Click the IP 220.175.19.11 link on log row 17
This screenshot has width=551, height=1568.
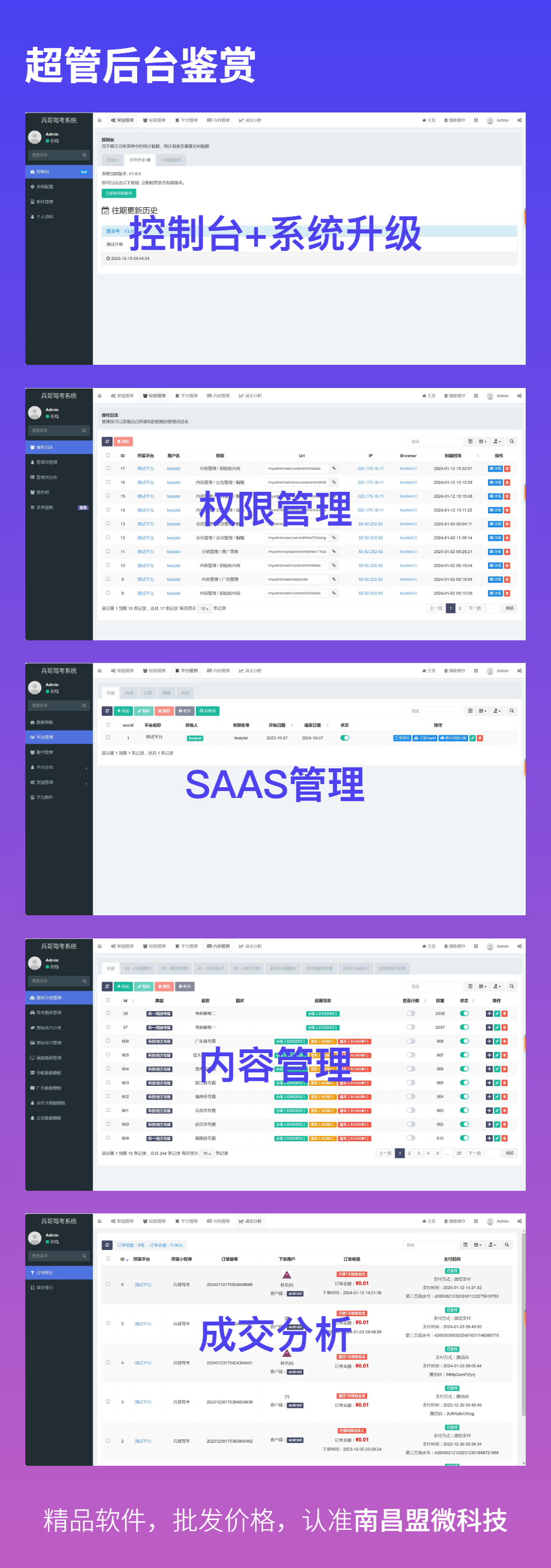[371, 469]
